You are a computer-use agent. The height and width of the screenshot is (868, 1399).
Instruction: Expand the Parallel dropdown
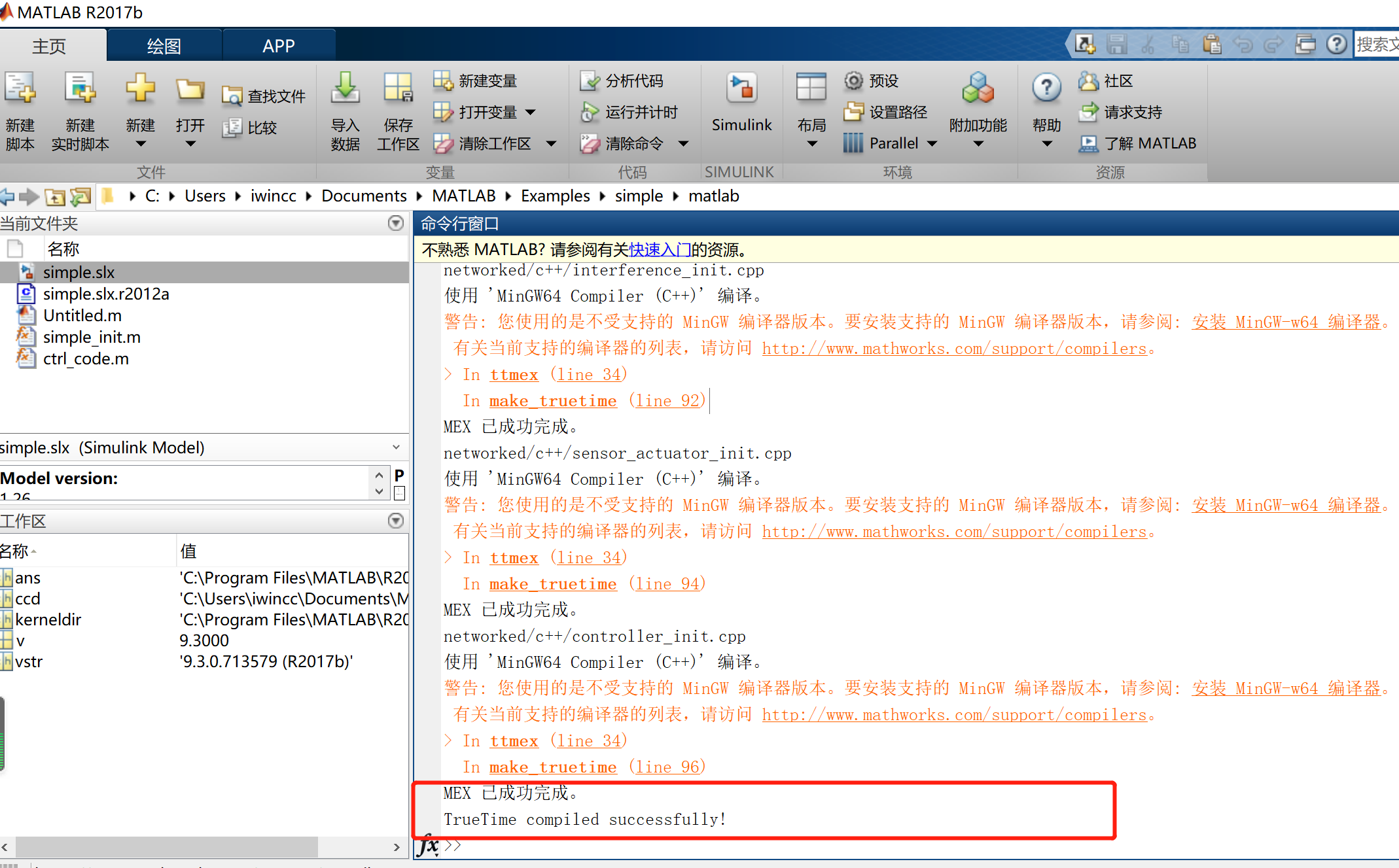pos(933,143)
